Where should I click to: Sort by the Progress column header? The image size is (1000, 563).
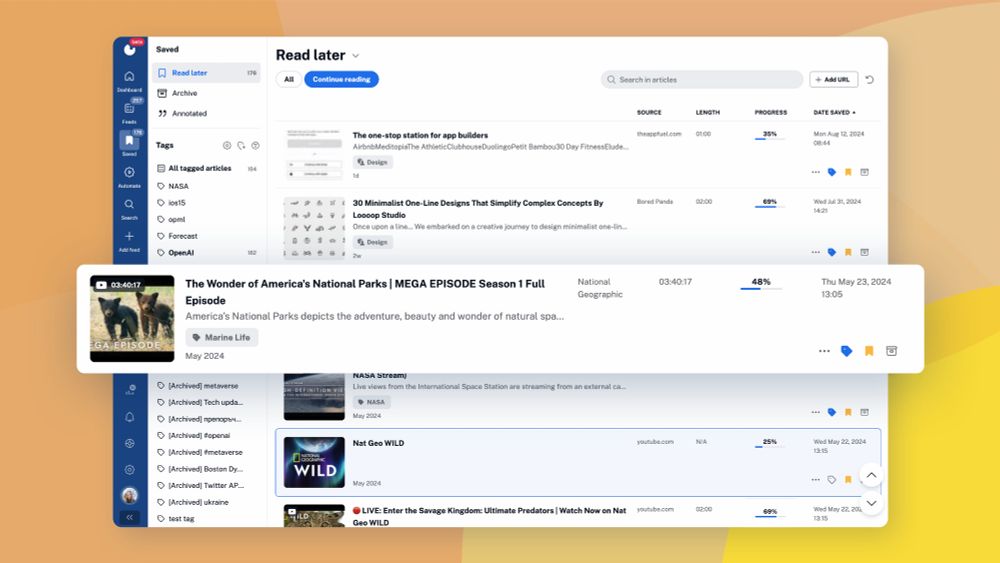click(770, 112)
